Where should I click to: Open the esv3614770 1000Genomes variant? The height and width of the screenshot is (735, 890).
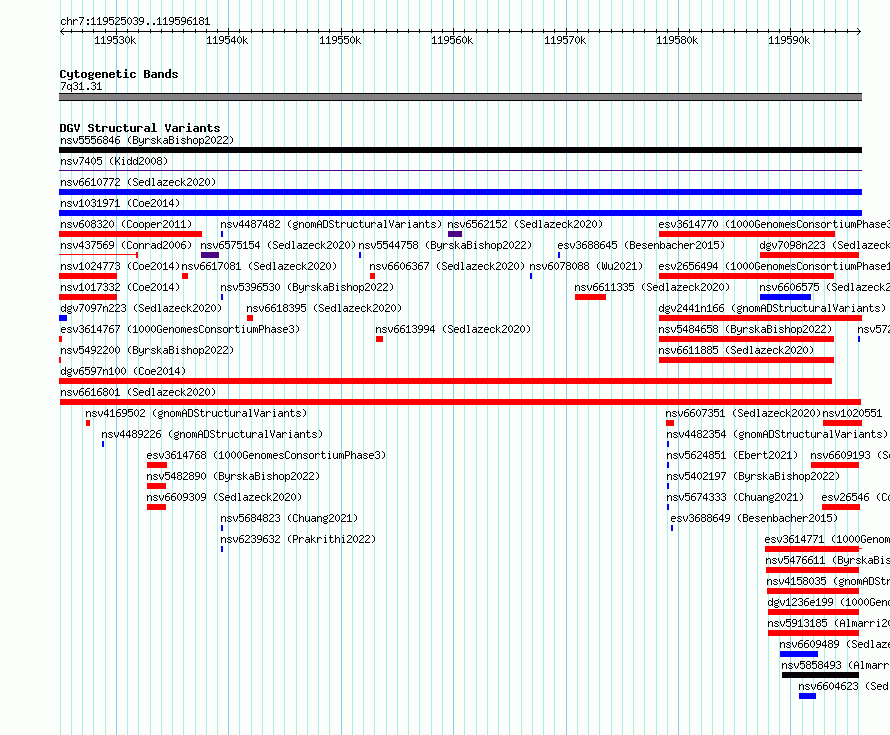pos(774,224)
